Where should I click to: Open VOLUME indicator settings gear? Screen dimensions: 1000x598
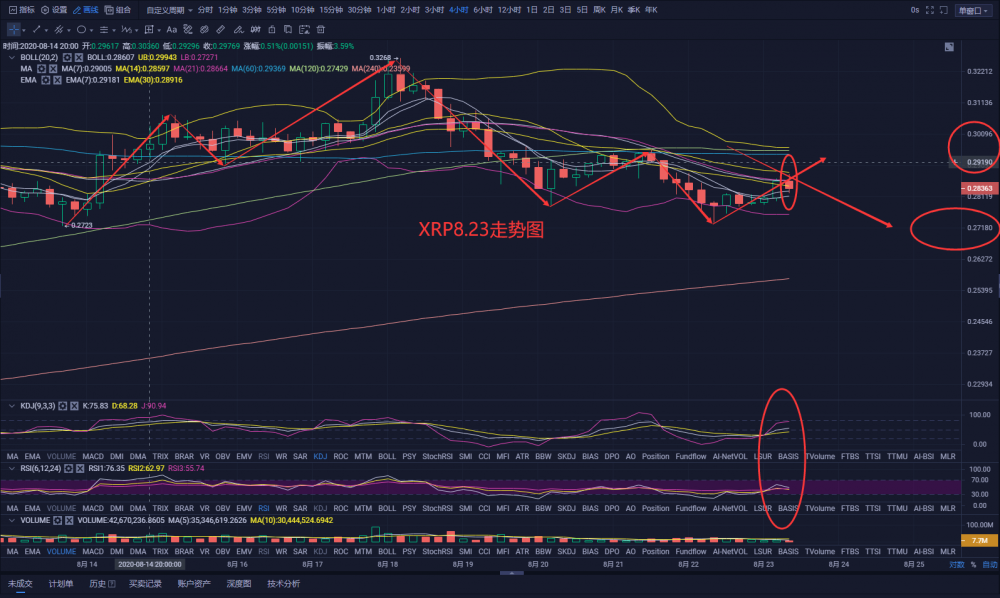pyautogui.click(x=57, y=521)
